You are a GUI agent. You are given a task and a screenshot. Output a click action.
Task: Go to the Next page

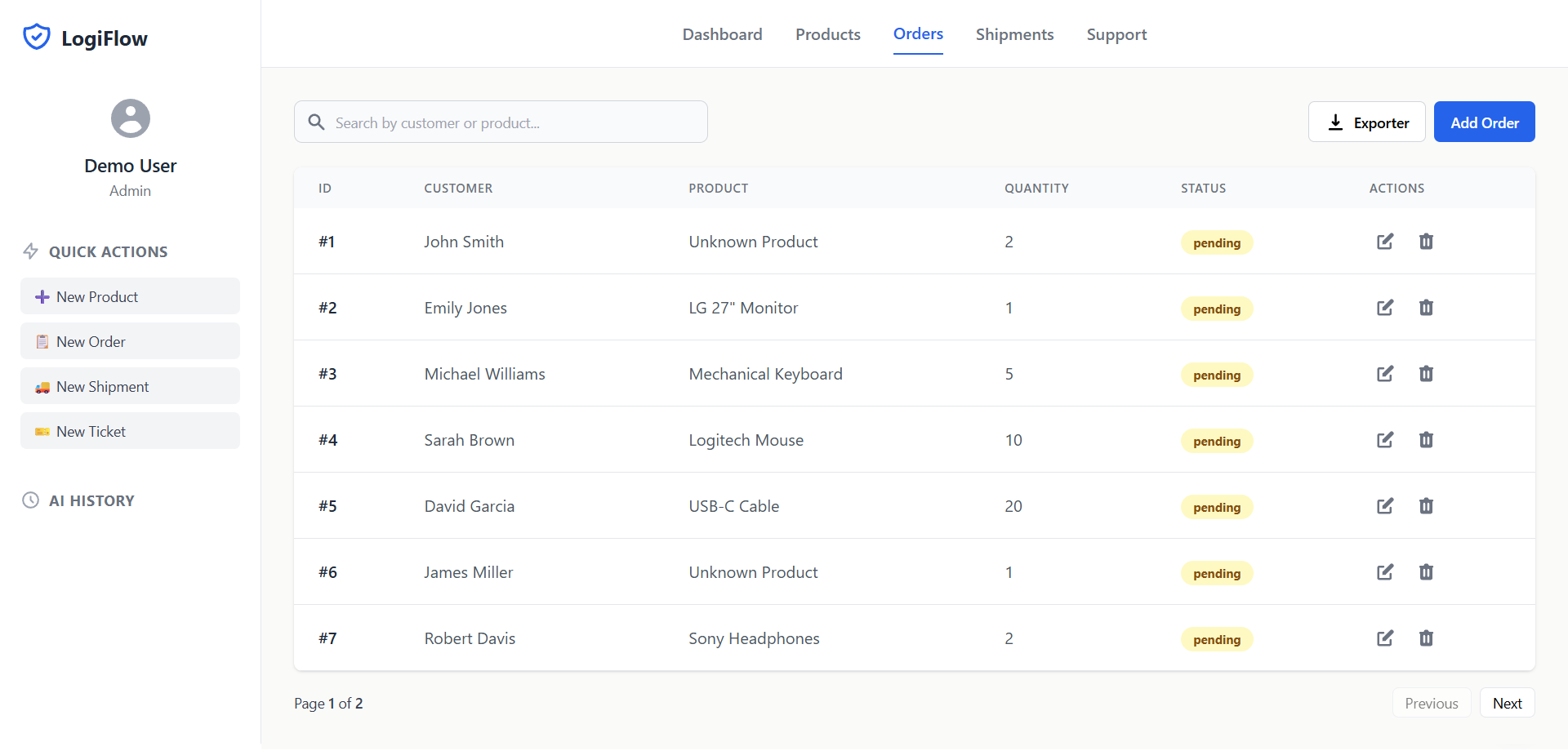coord(1507,703)
